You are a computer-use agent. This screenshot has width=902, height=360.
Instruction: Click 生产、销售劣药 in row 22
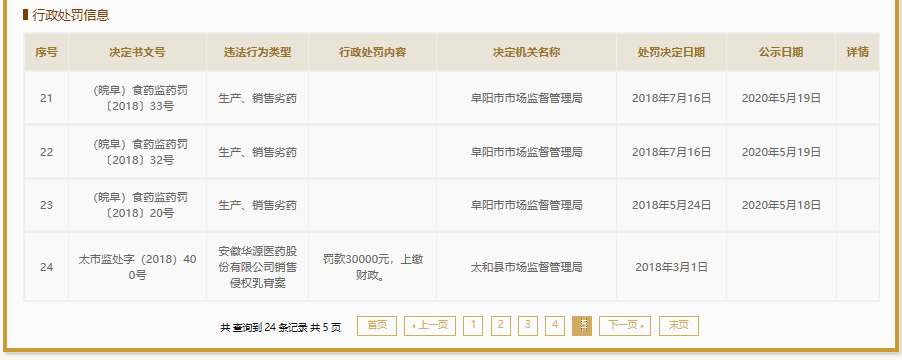point(258,152)
